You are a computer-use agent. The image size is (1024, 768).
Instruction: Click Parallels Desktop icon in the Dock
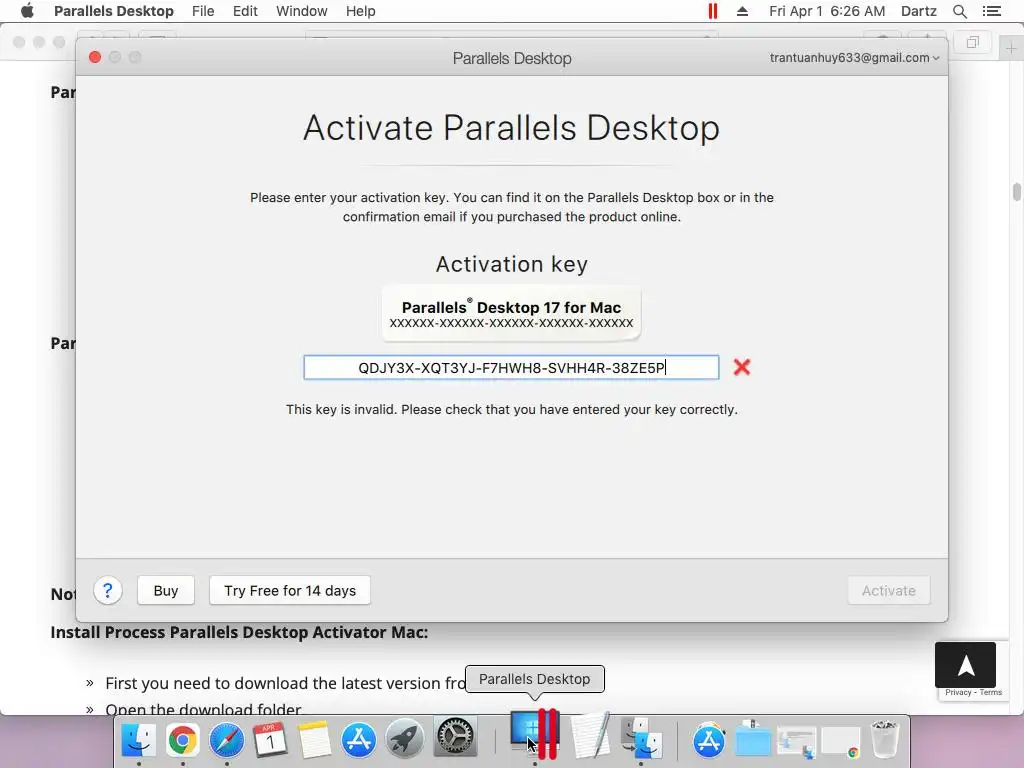(x=535, y=734)
